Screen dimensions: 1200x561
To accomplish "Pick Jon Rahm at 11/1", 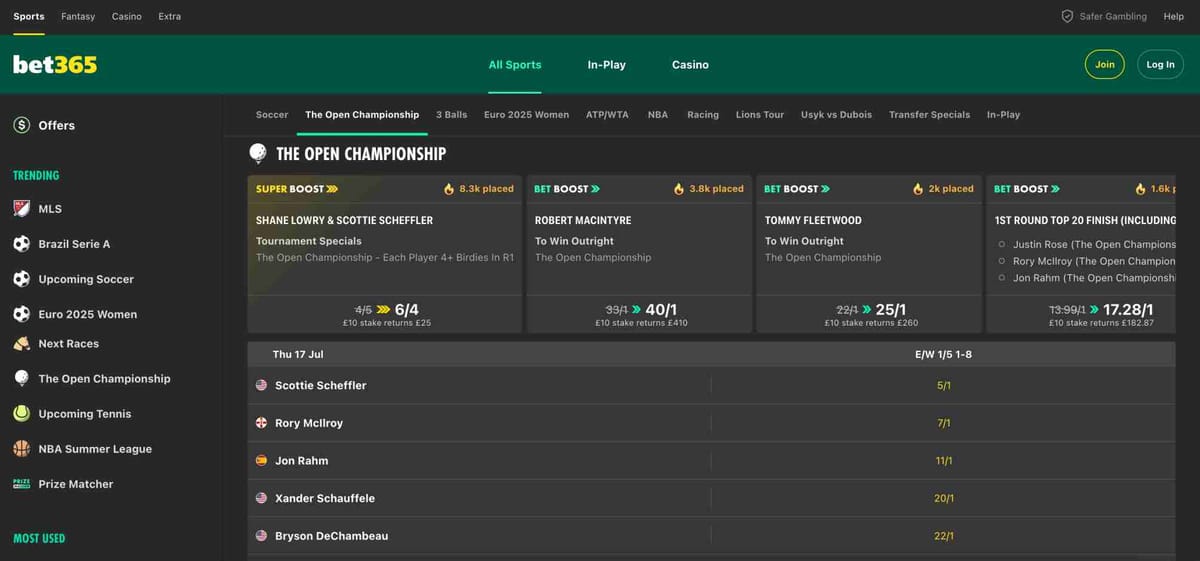I will [944, 461].
